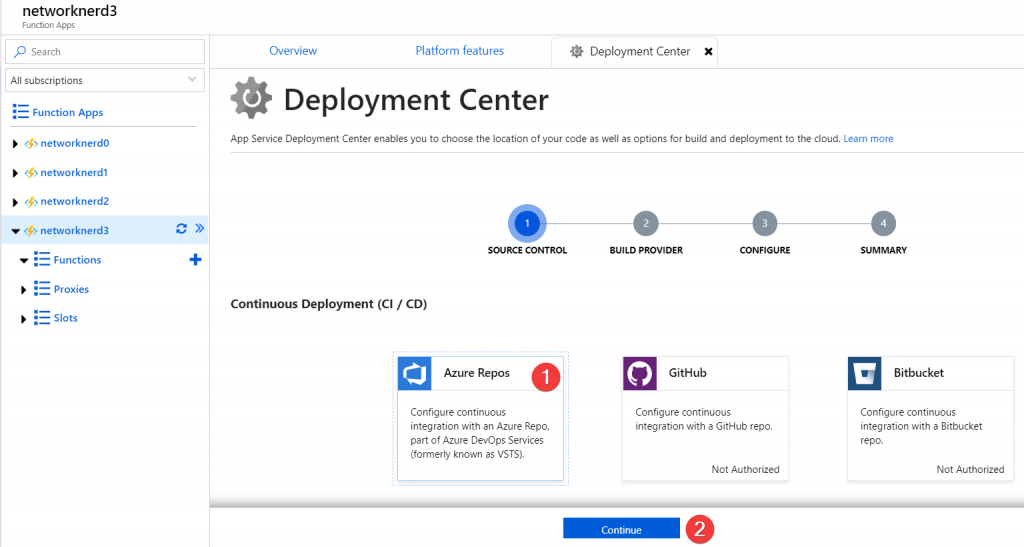This screenshot has height=547, width=1024.
Task: Click the Functions list icon
Action: [42, 260]
